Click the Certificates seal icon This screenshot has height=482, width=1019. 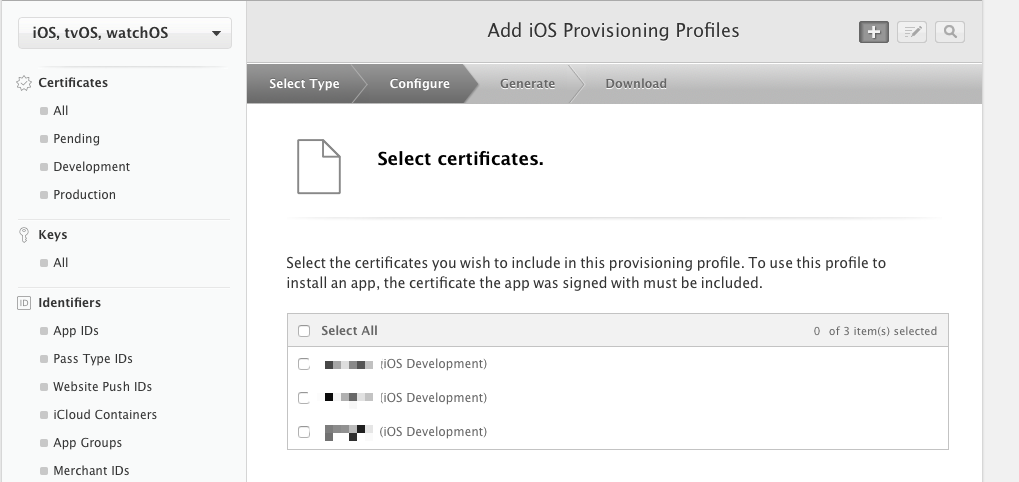coord(24,83)
